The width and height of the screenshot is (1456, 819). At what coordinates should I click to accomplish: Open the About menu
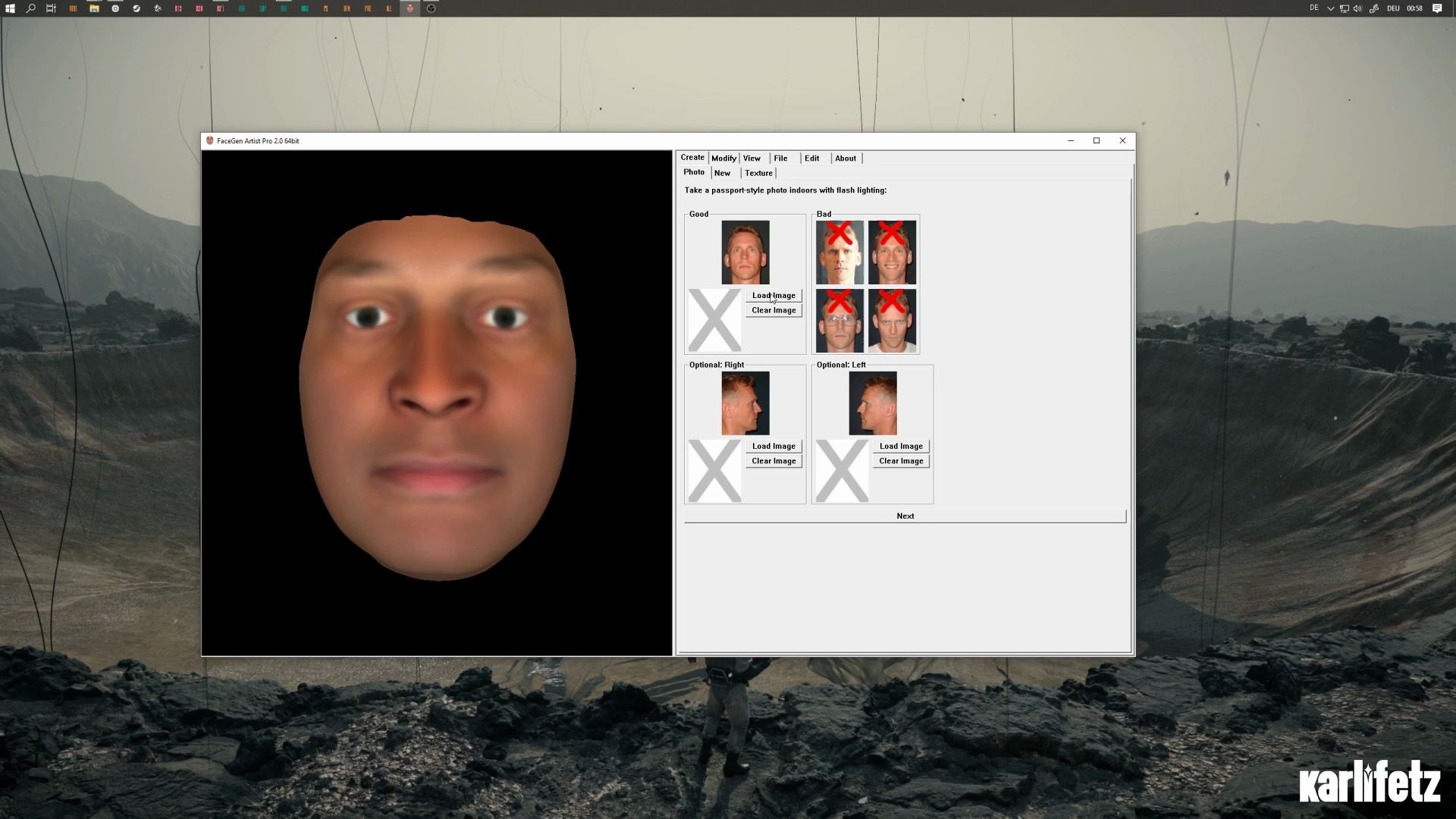pyautogui.click(x=846, y=158)
